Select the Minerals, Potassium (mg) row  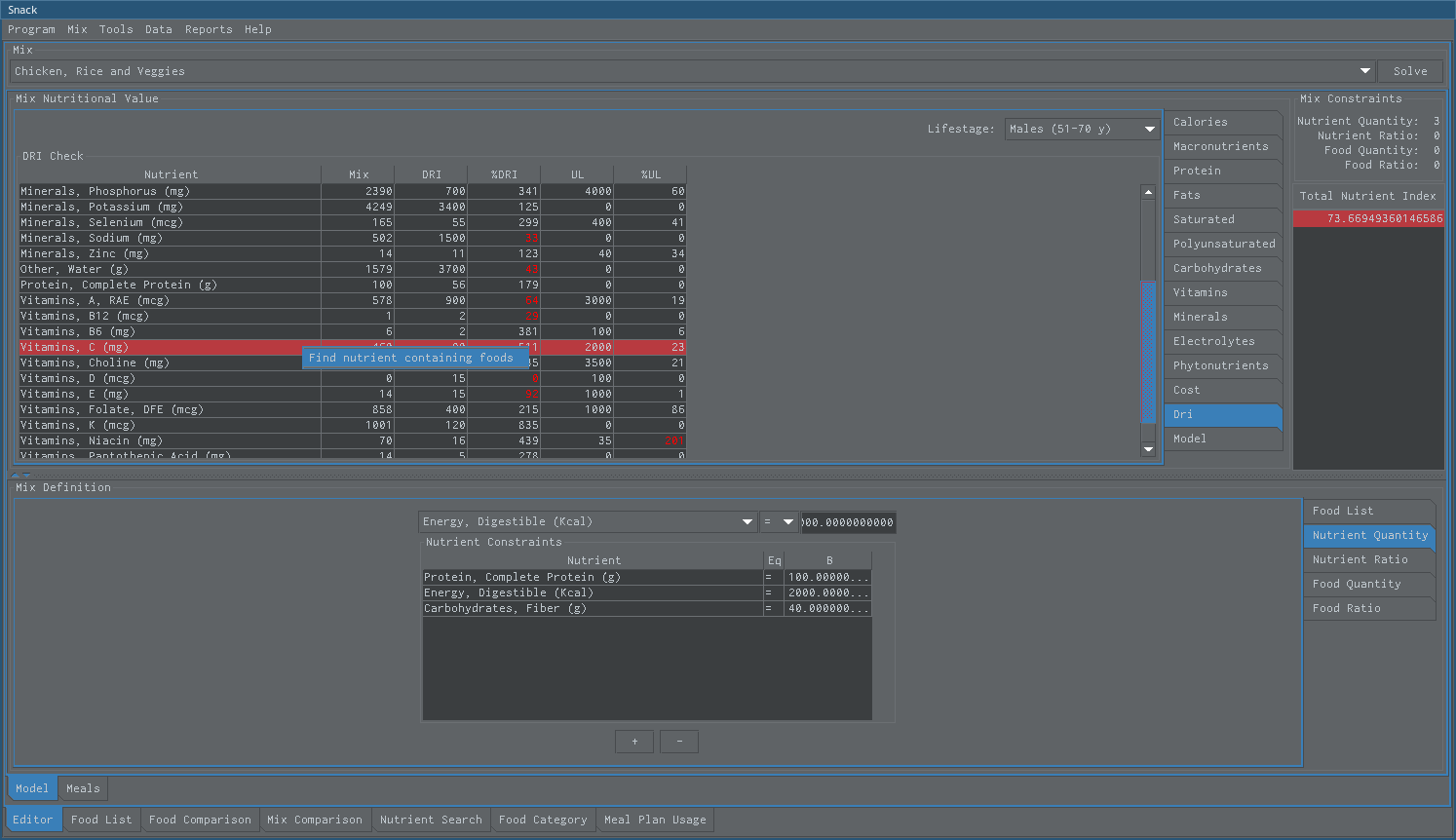[x=353, y=207]
